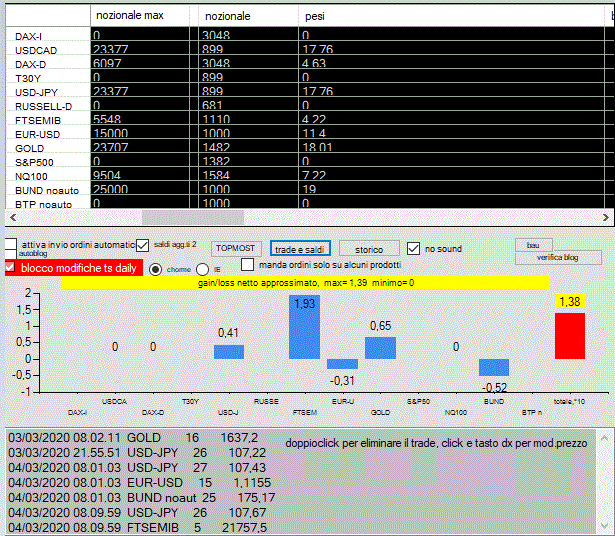Image resolution: width=615 pixels, height=536 pixels.
Task: Click the 'pesi' column header
Action: [451, 15]
